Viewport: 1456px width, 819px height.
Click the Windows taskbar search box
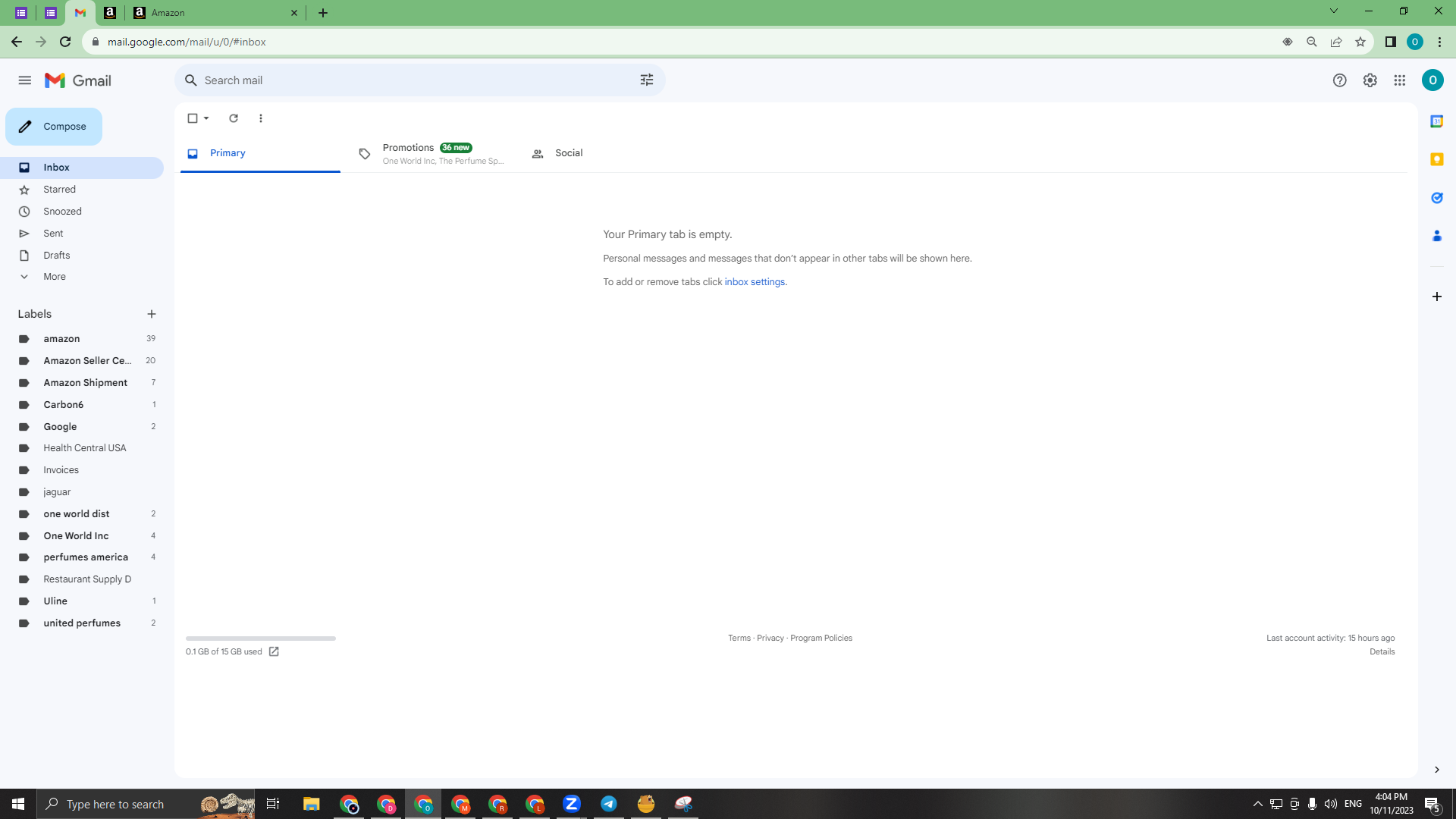tap(146, 804)
